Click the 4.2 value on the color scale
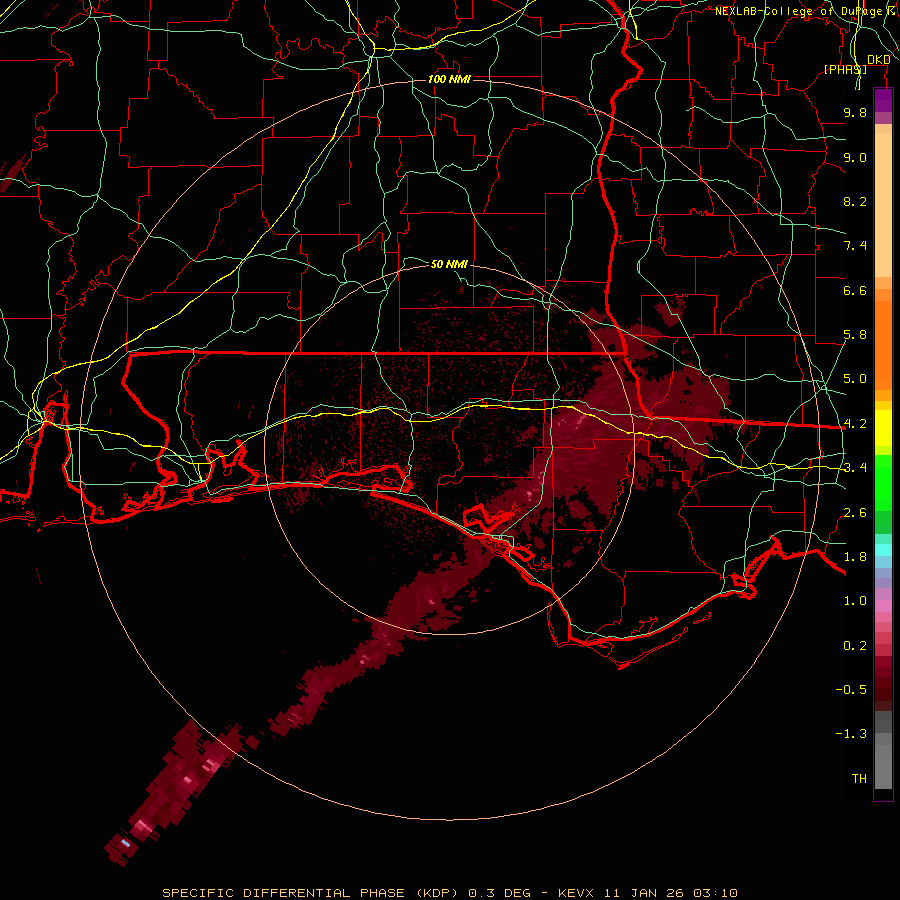Screen dimensions: 900x900 (x=855, y=424)
